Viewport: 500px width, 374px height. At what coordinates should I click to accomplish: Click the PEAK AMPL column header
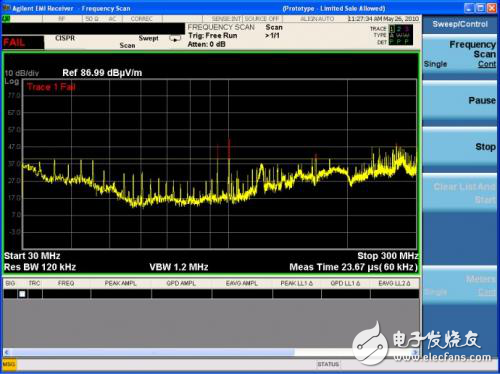tap(121, 283)
